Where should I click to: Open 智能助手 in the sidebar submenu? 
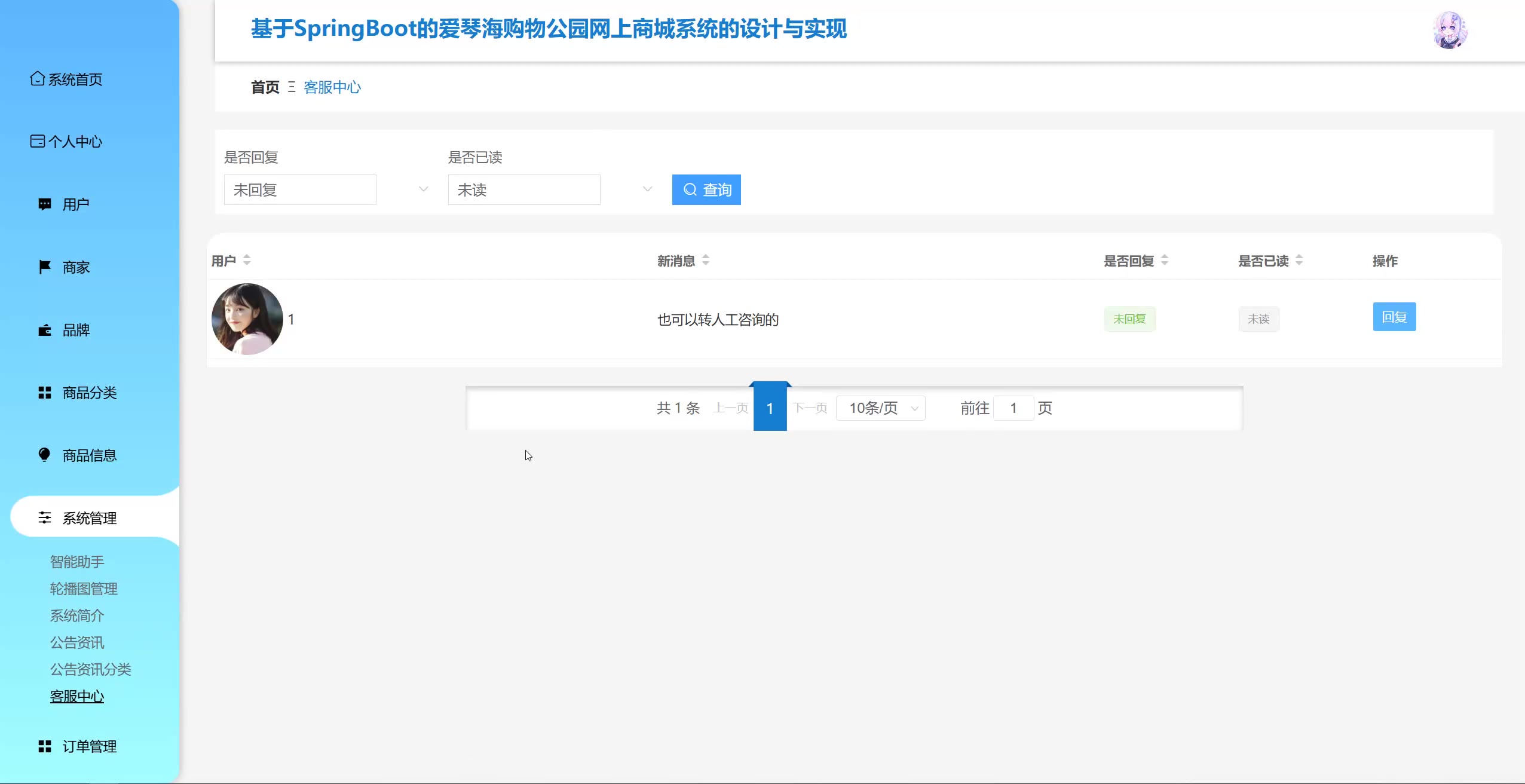pos(77,562)
